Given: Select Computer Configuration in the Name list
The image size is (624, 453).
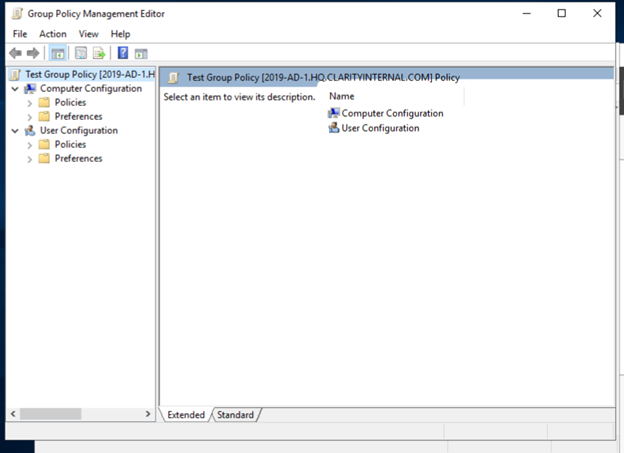Looking at the screenshot, I should coord(392,113).
